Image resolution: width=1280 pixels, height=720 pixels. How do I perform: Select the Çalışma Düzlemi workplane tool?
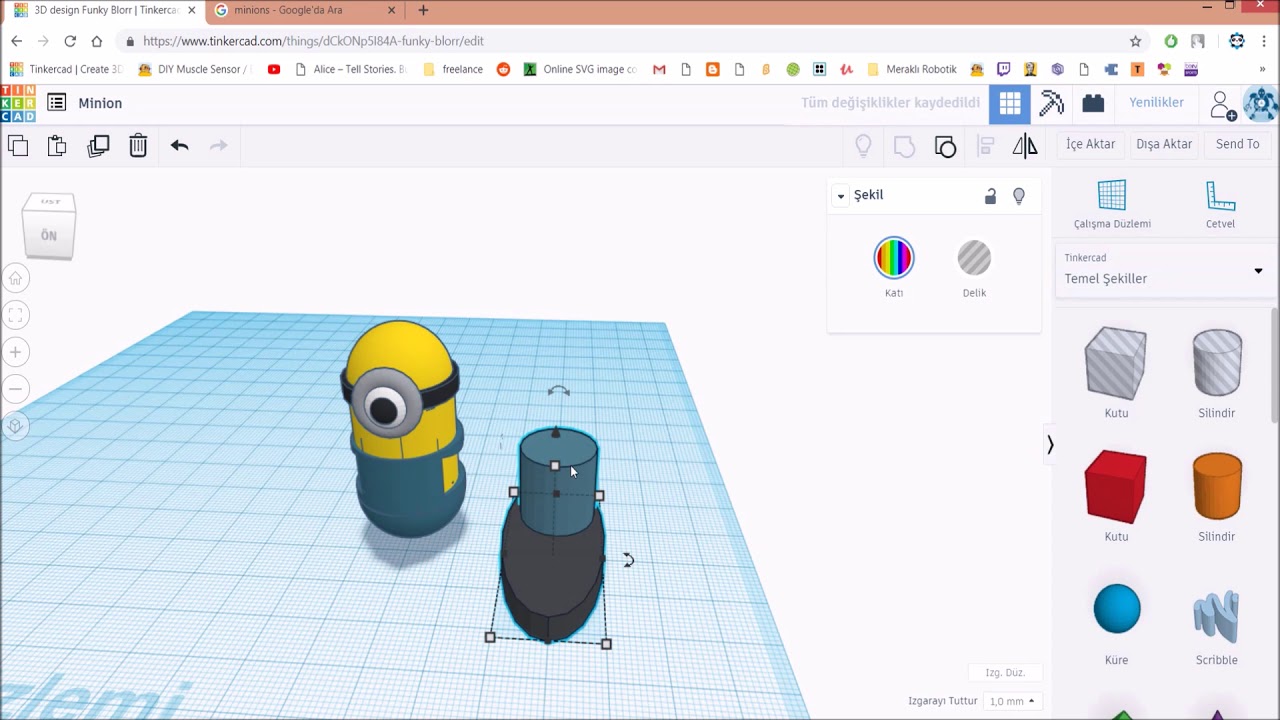tap(1112, 204)
